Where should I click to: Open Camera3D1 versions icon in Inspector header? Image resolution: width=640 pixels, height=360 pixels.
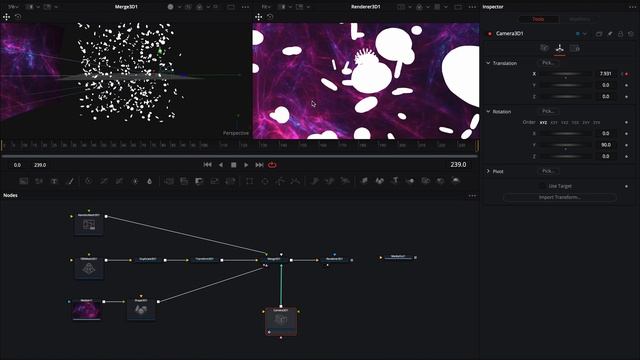pos(599,34)
